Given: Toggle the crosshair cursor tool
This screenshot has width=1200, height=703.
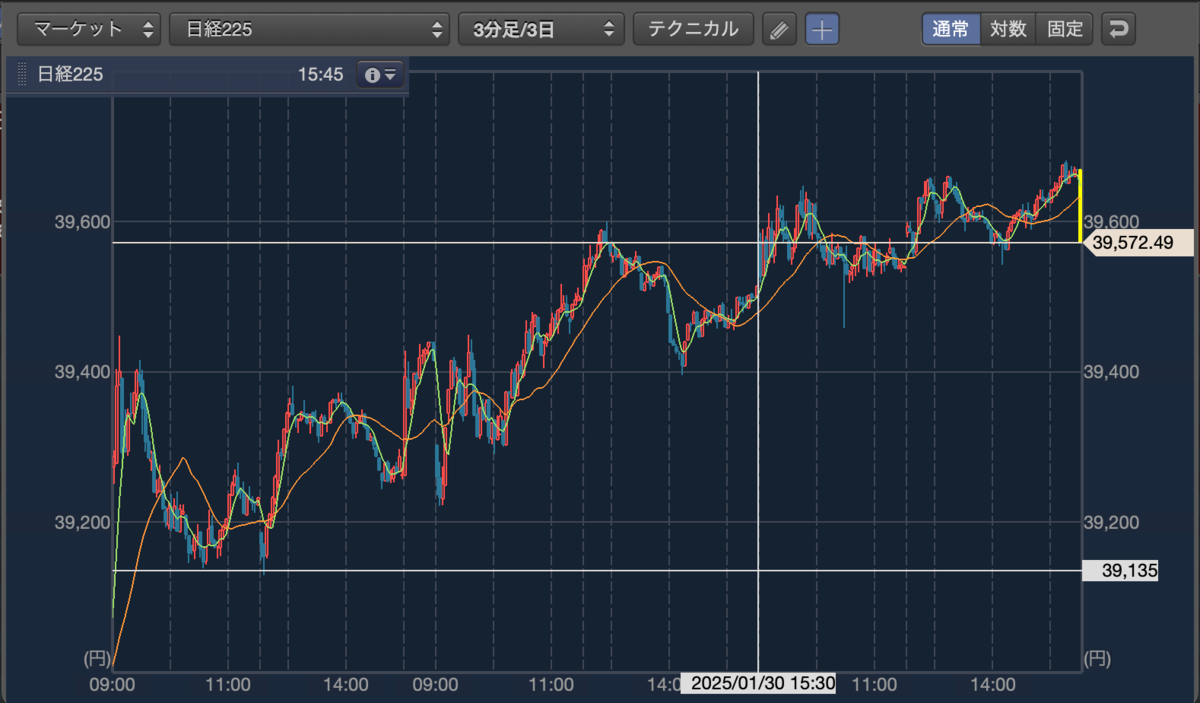Looking at the screenshot, I should coord(822,29).
